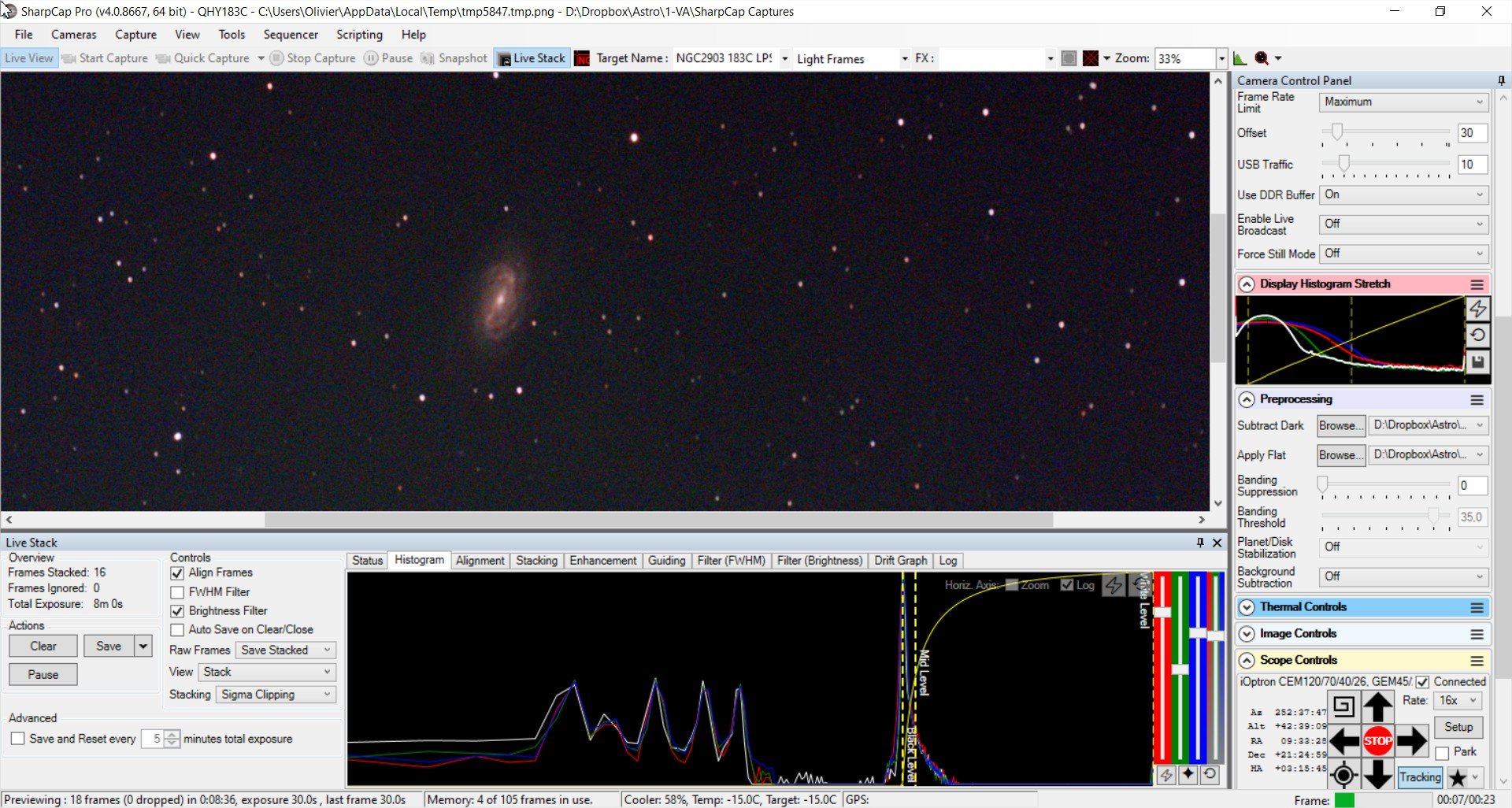Click the Target Name input field
Image resolution: width=1512 pixels, height=808 pixels.
724,58
